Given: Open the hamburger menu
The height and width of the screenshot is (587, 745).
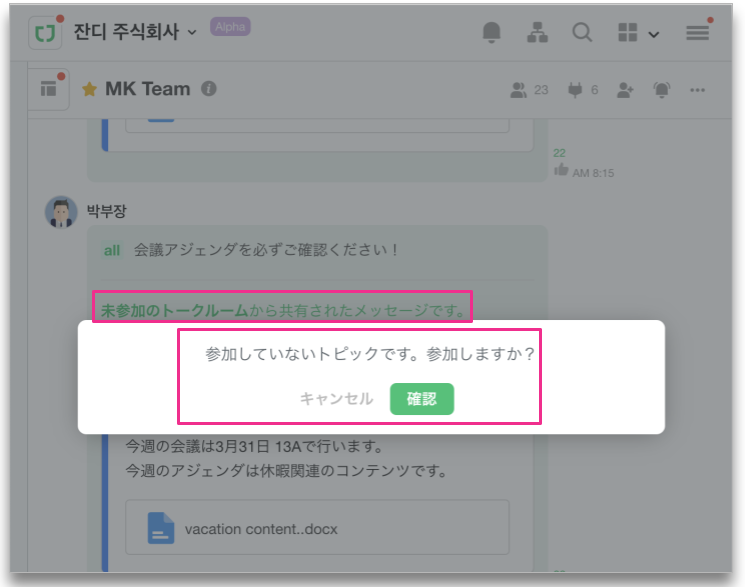Looking at the screenshot, I should (697, 33).
